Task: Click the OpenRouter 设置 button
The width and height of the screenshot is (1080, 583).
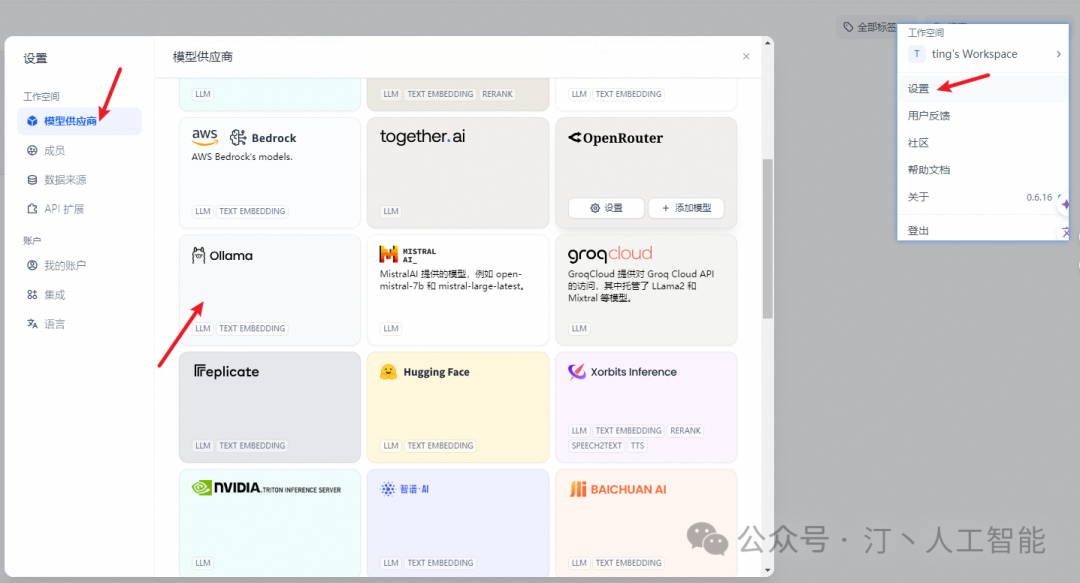Action: click(606, 208)
